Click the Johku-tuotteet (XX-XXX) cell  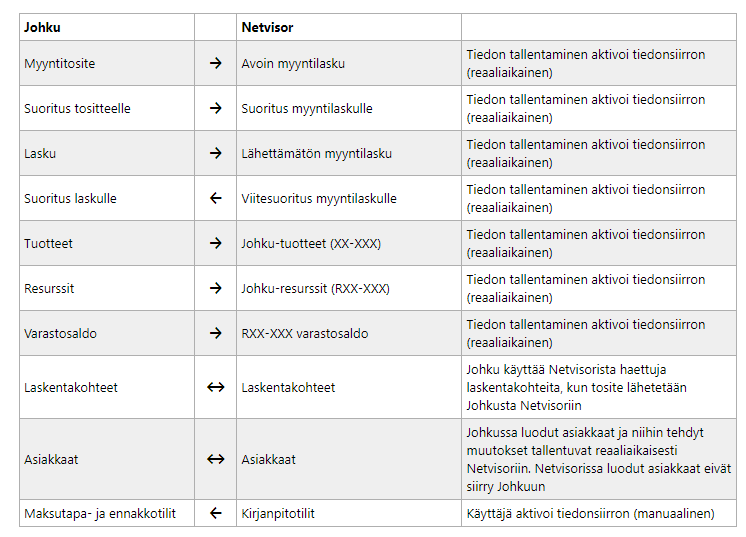[349, 244]
